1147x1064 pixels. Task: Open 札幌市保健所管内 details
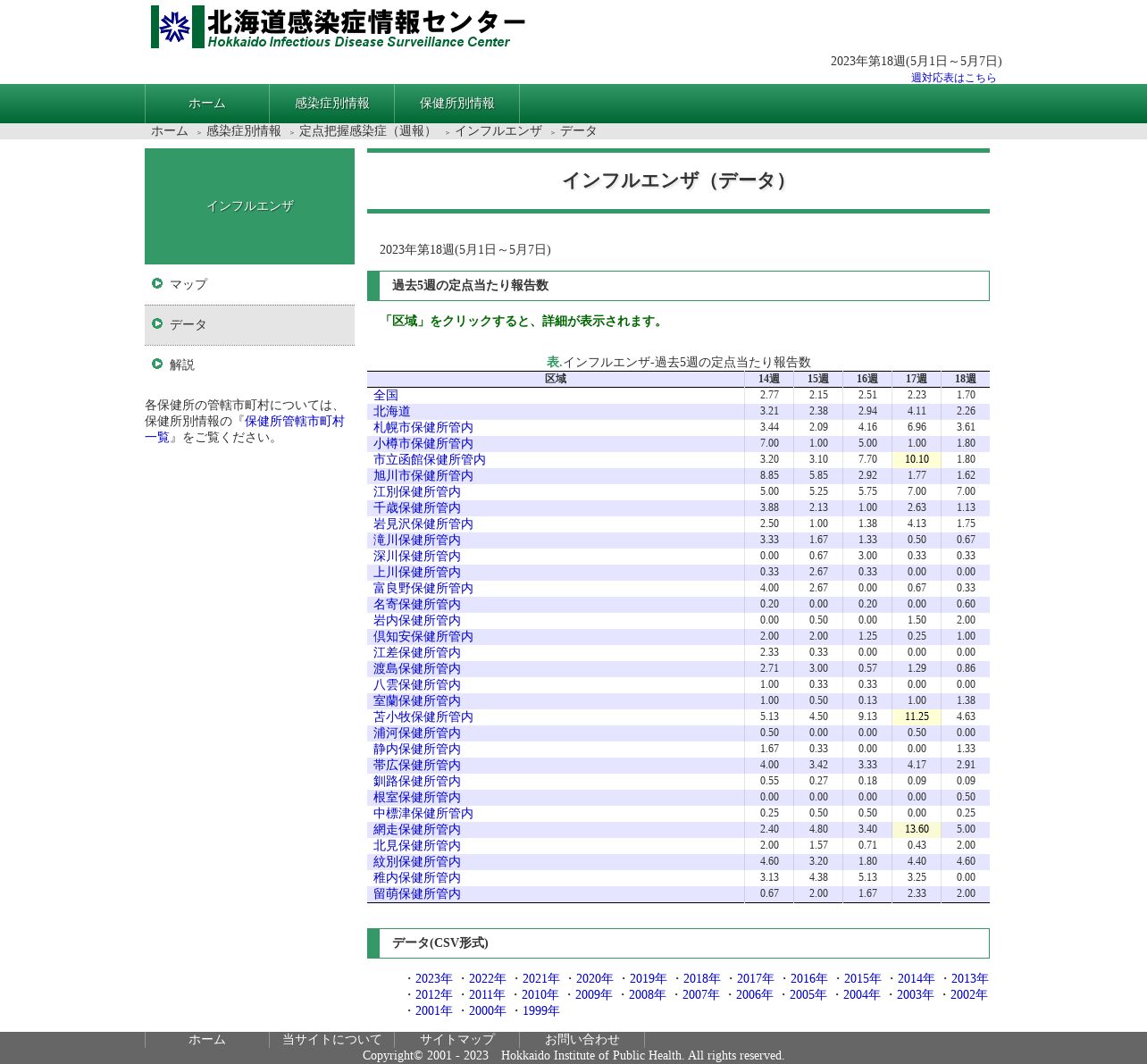coord(423,427)
